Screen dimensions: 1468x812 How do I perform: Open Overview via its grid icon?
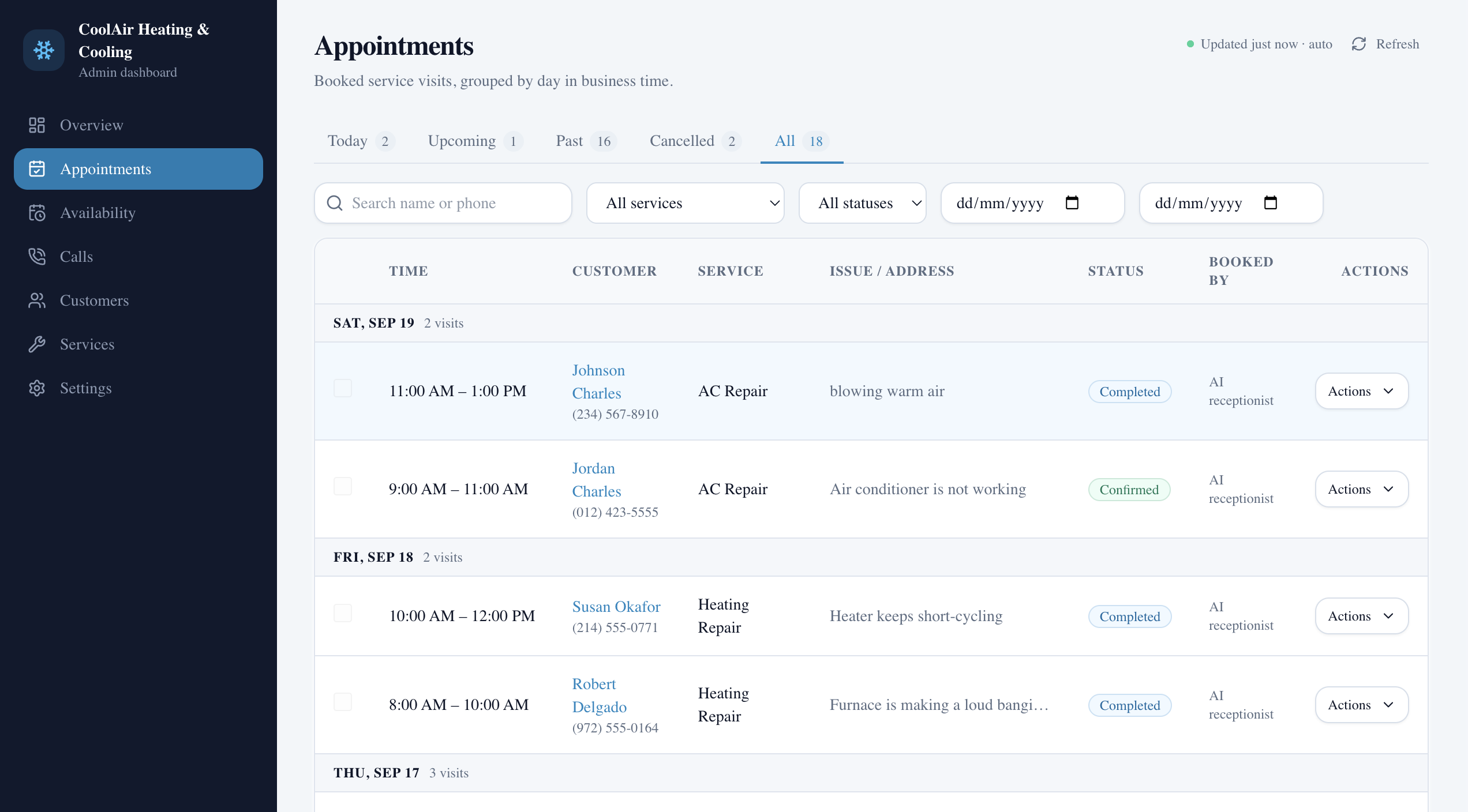(37, 125)
